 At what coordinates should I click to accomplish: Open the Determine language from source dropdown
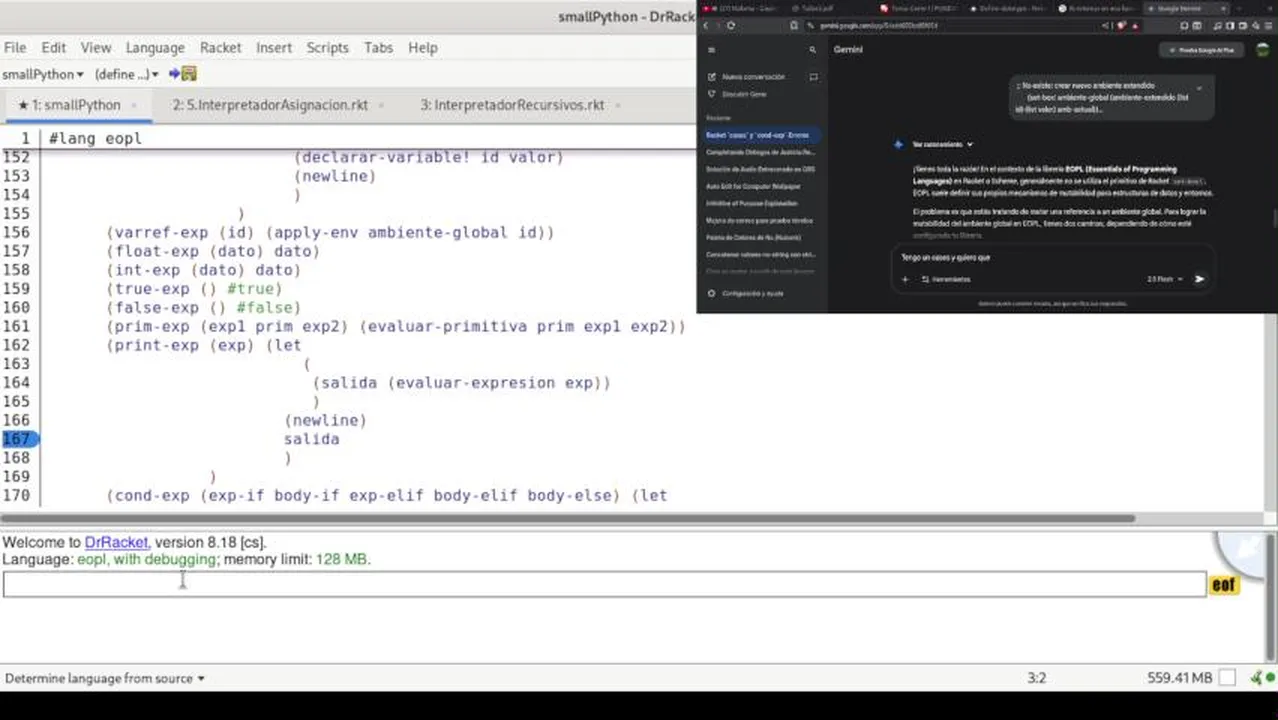104,678
